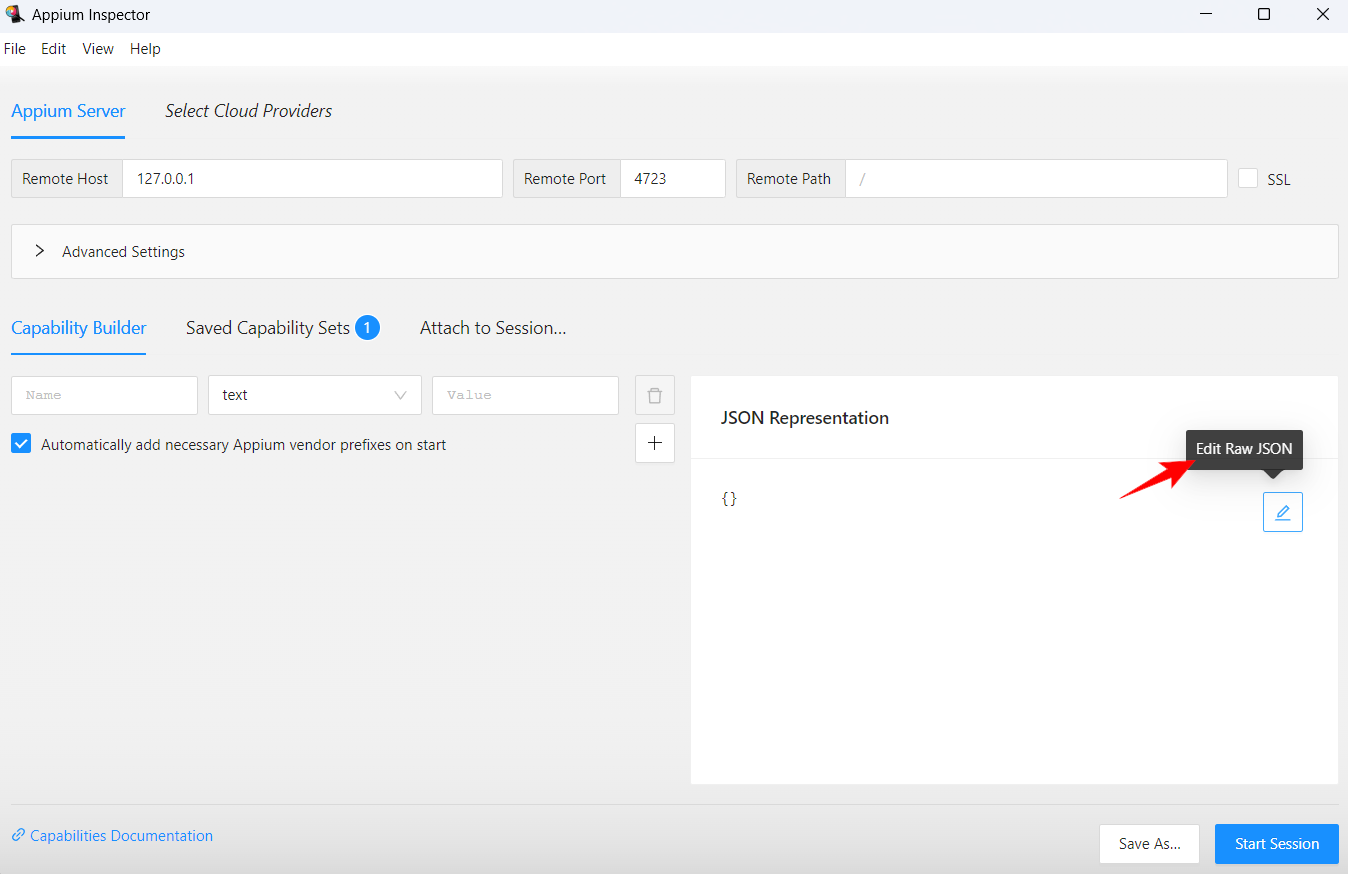Click the Appium Inspector app icon in title bar
This screenshot has height=874, width=1348.
(x=15, y=15)
